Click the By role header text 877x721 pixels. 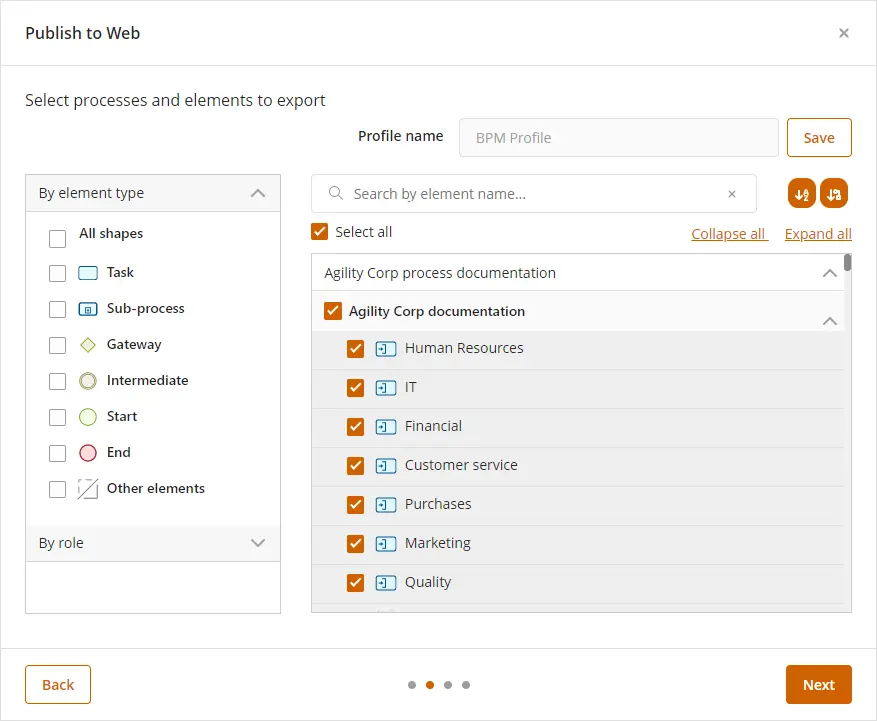(x=61, y=543)
